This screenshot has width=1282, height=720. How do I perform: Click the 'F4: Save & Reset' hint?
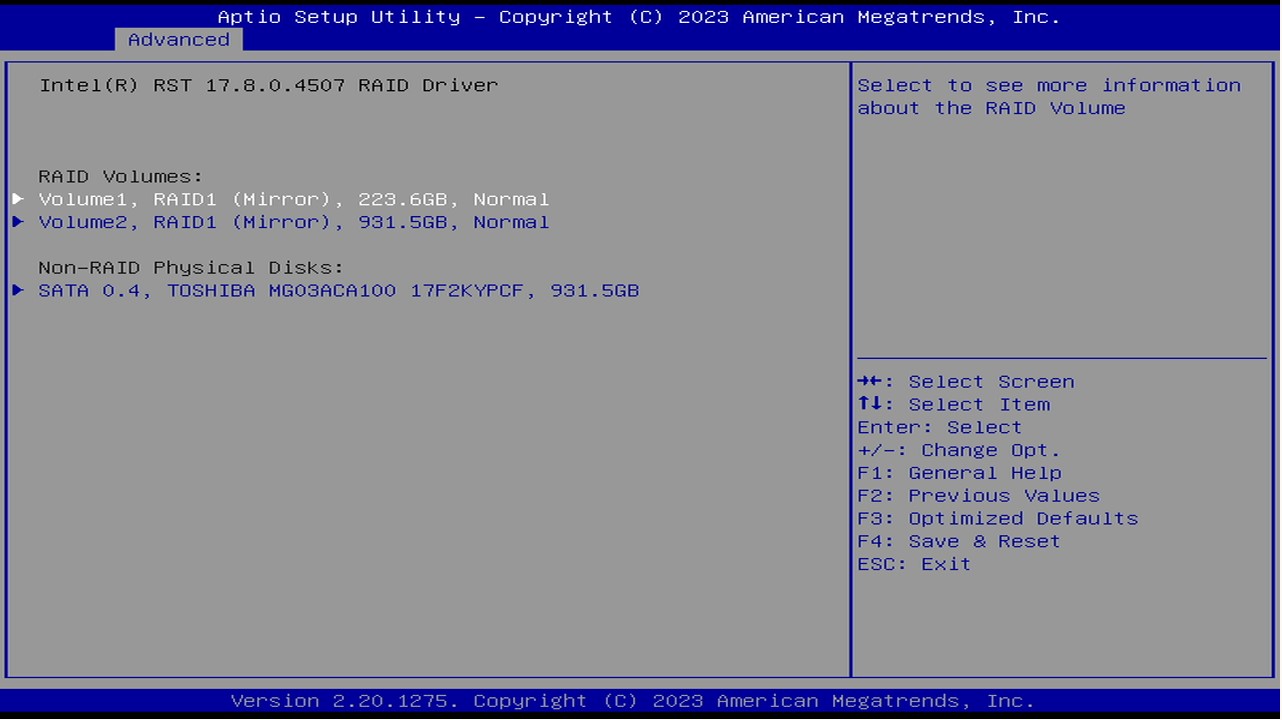(959, 542)
